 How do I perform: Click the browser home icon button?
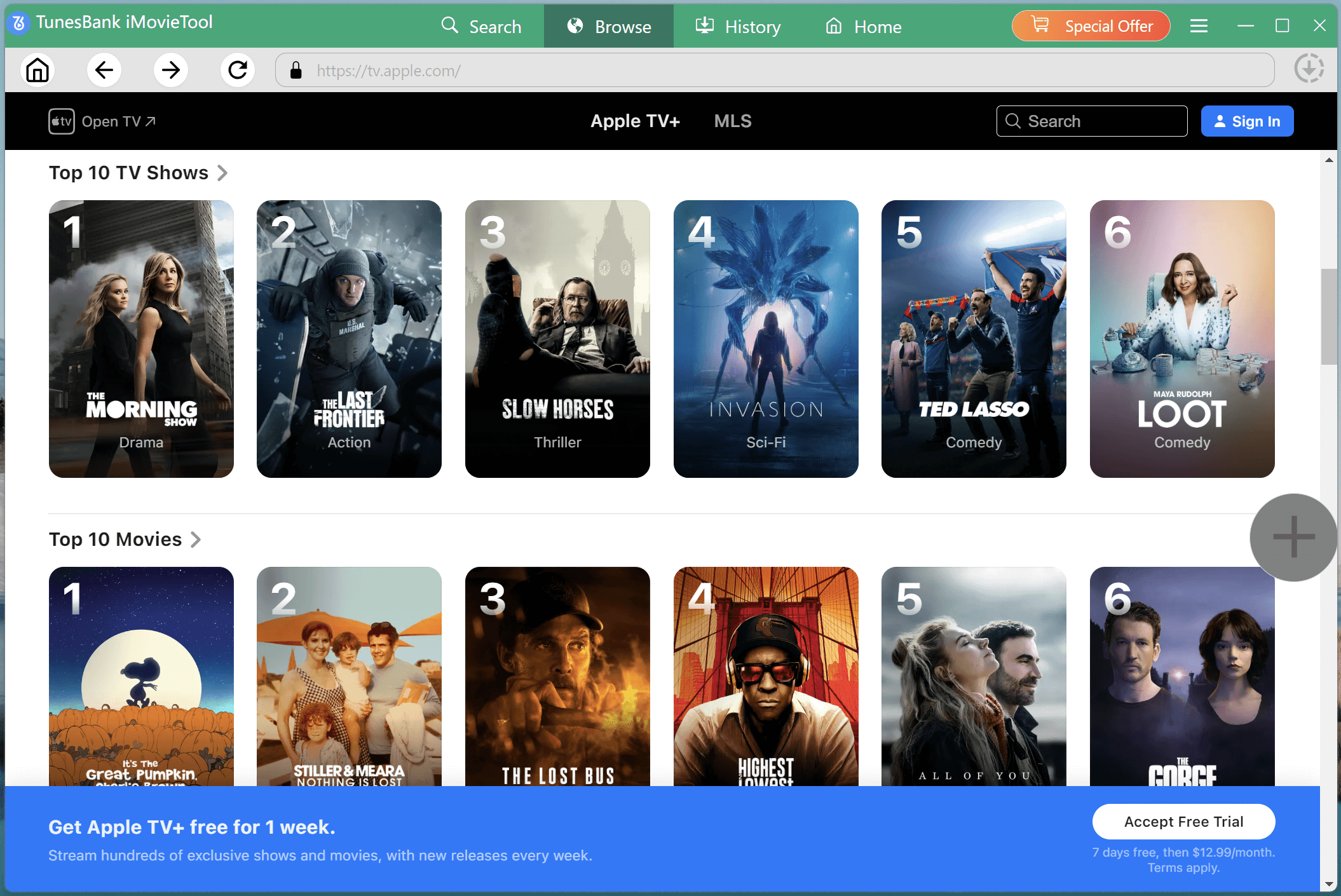tap(37, 70)
